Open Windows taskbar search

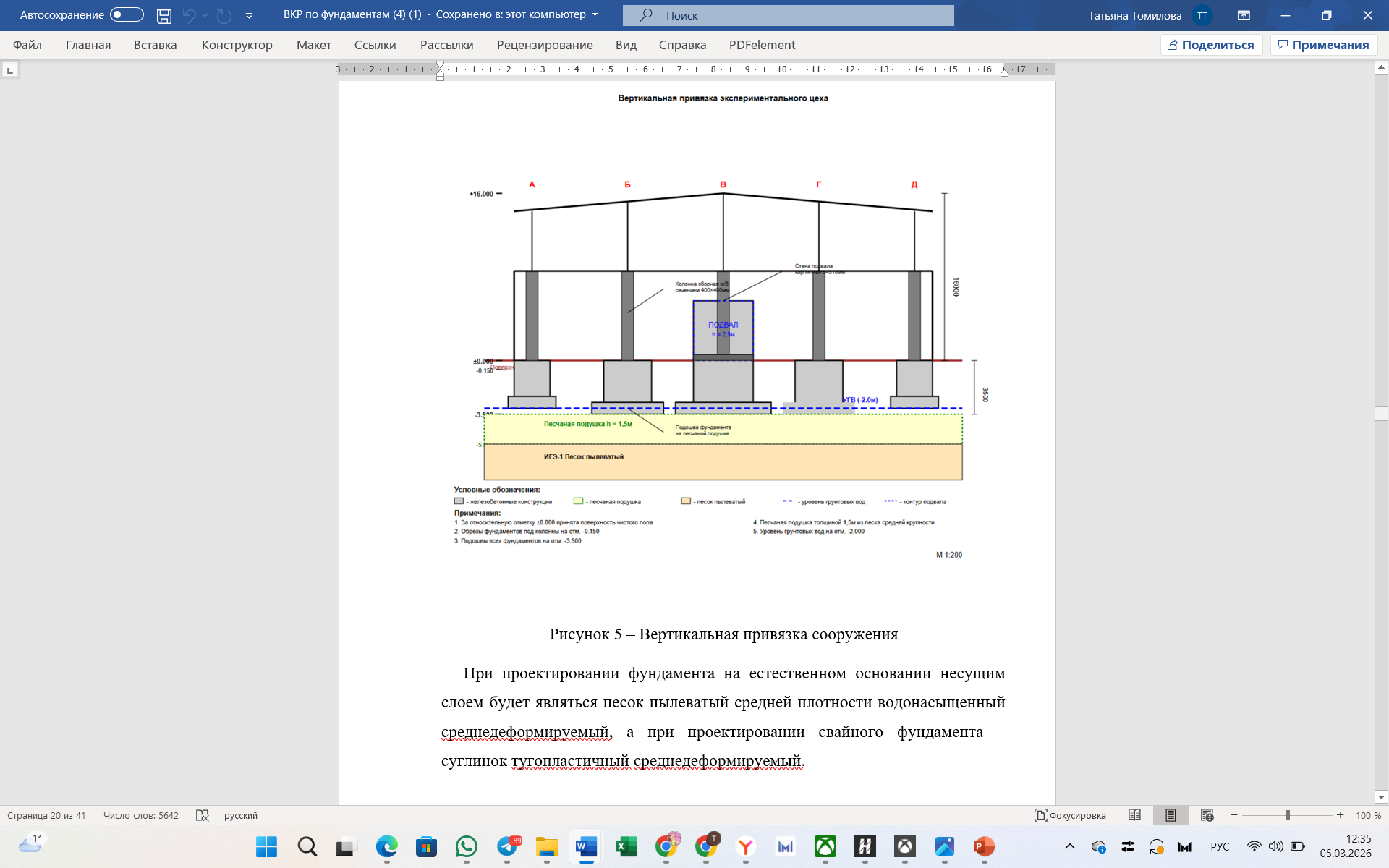tap(307, 846)
